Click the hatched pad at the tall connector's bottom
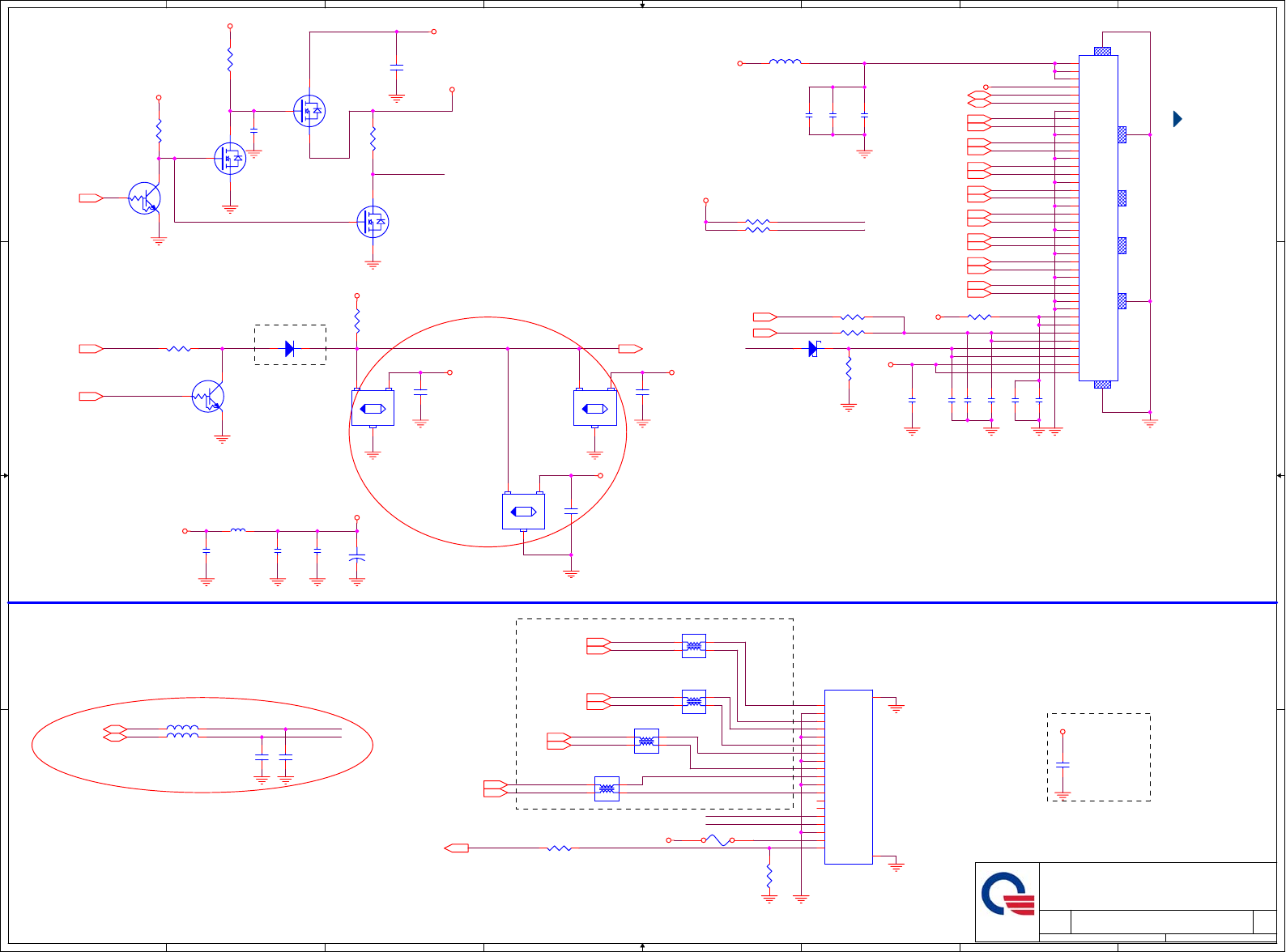Viewport: 1286px width, 952px height. [1102, 385]
